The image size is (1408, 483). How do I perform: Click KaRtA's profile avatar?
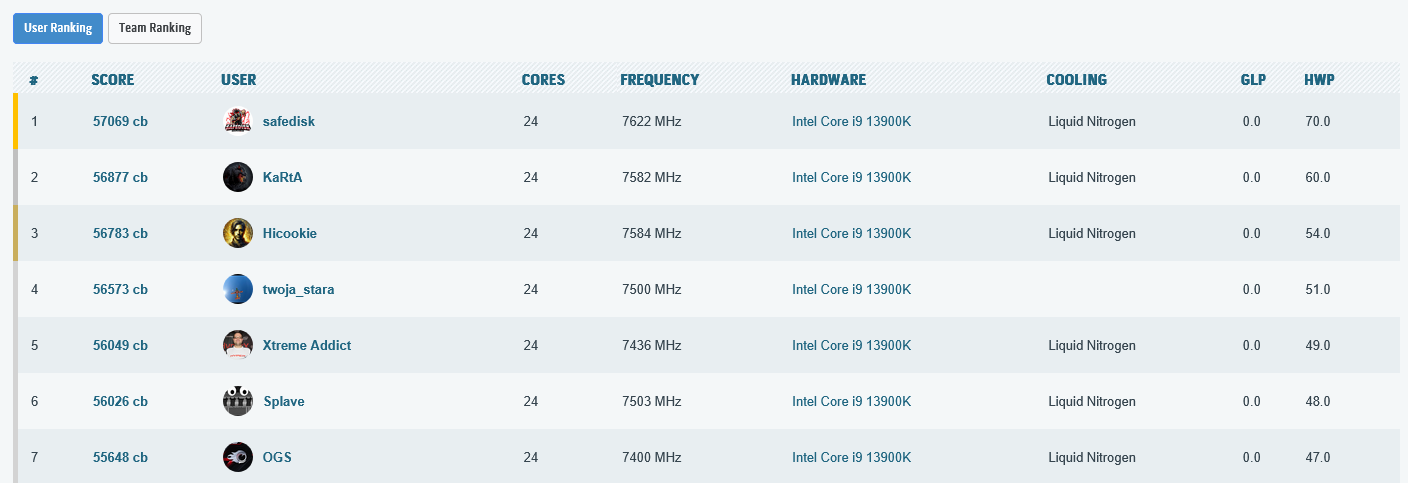238,177
